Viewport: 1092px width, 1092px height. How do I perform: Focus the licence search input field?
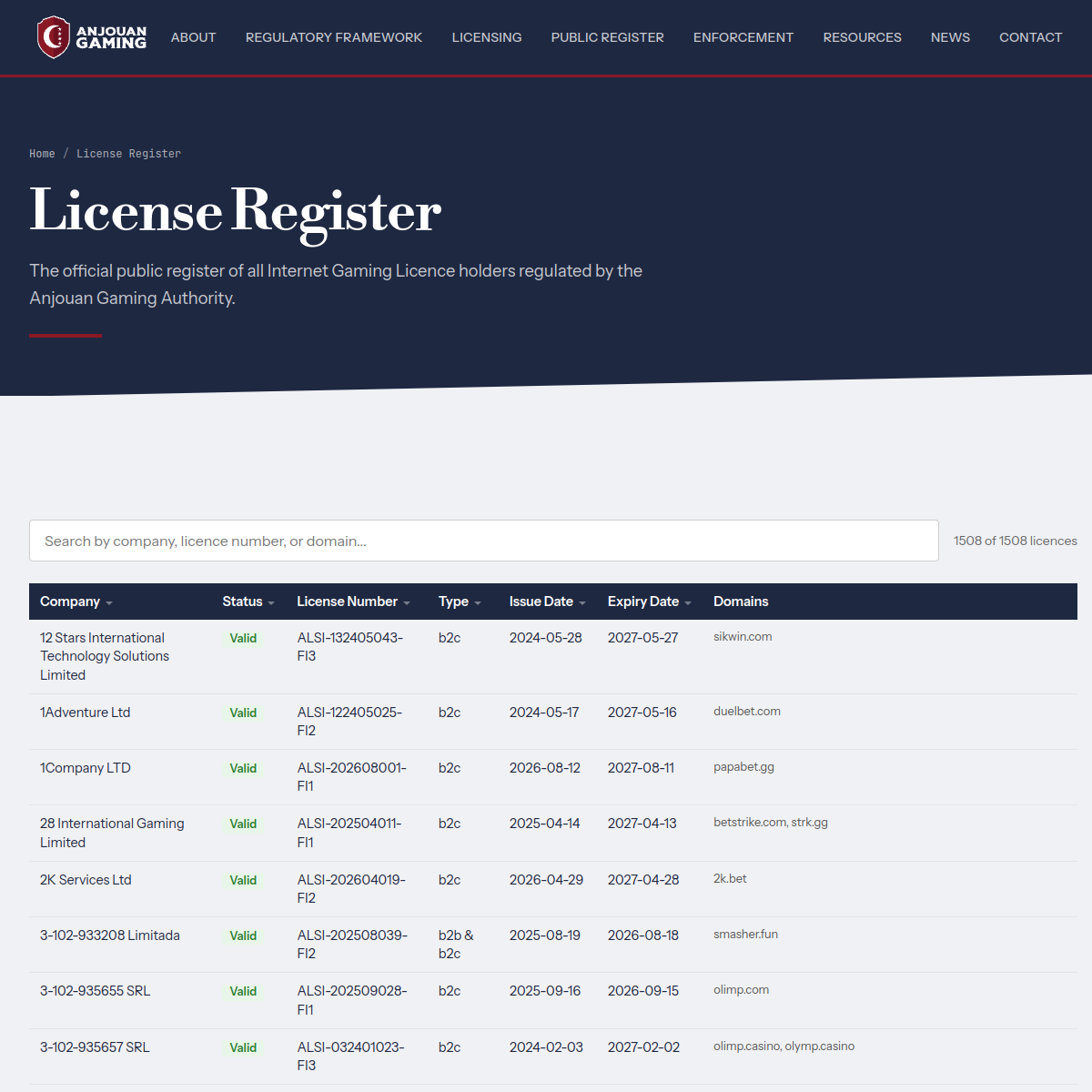pyautogui.click(x=484, y=541)
